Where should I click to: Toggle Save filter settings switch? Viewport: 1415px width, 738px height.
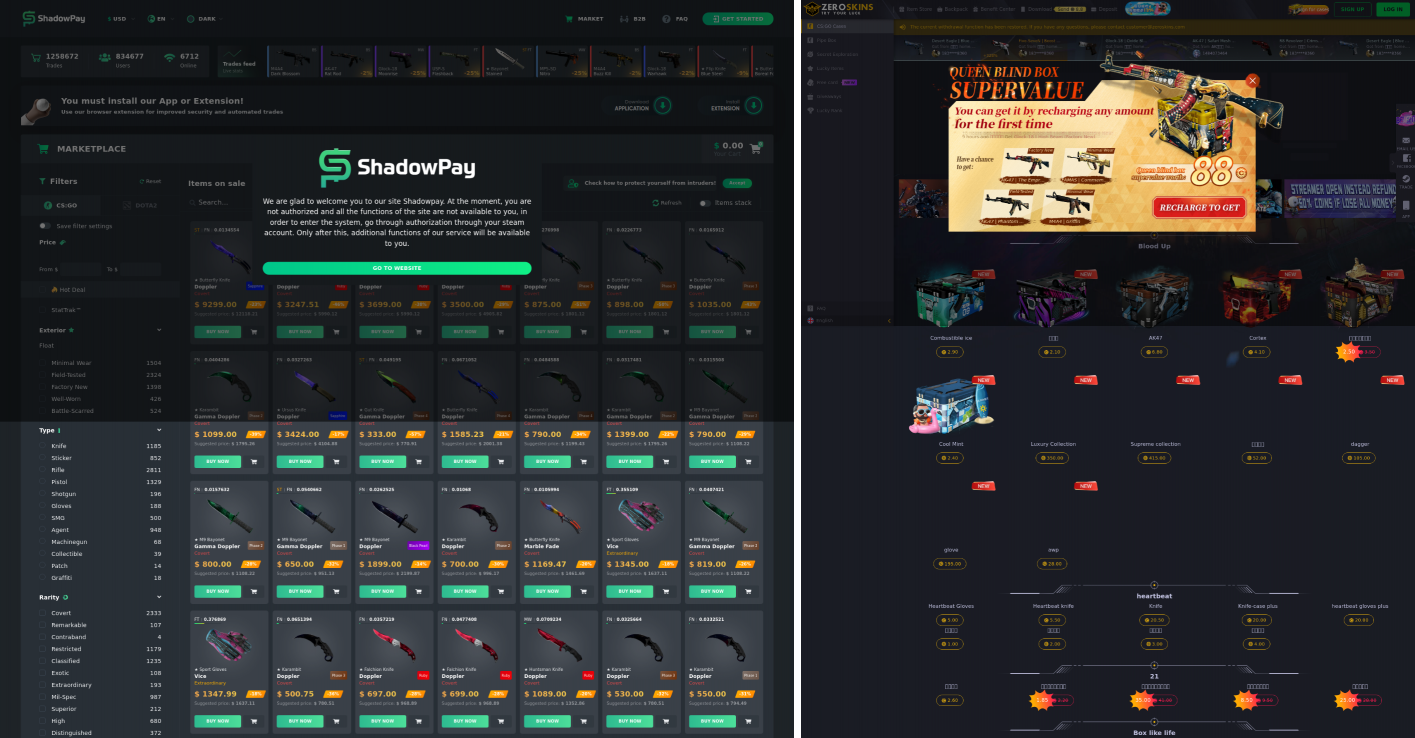[45, 226]
